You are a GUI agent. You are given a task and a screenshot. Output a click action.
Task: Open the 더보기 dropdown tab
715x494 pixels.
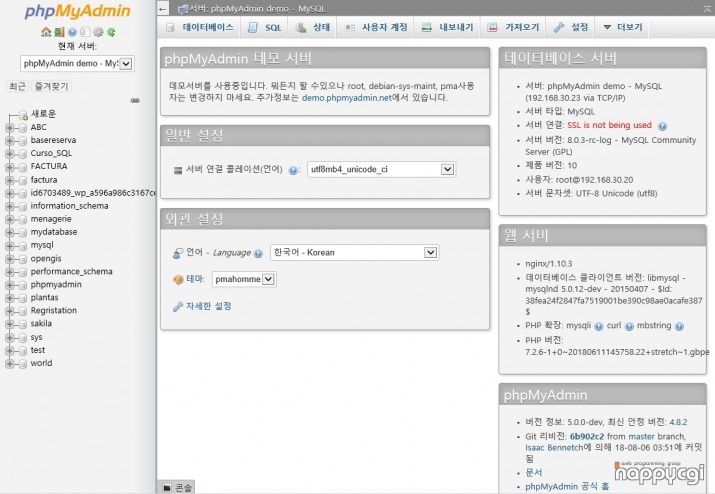point(622,27)
